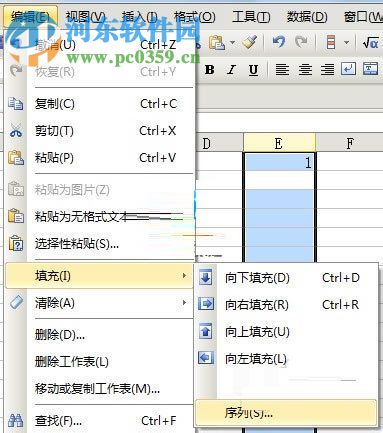This screenshot has width=383, height=433.
Task: Select column F header
Action: pos(350,143)
